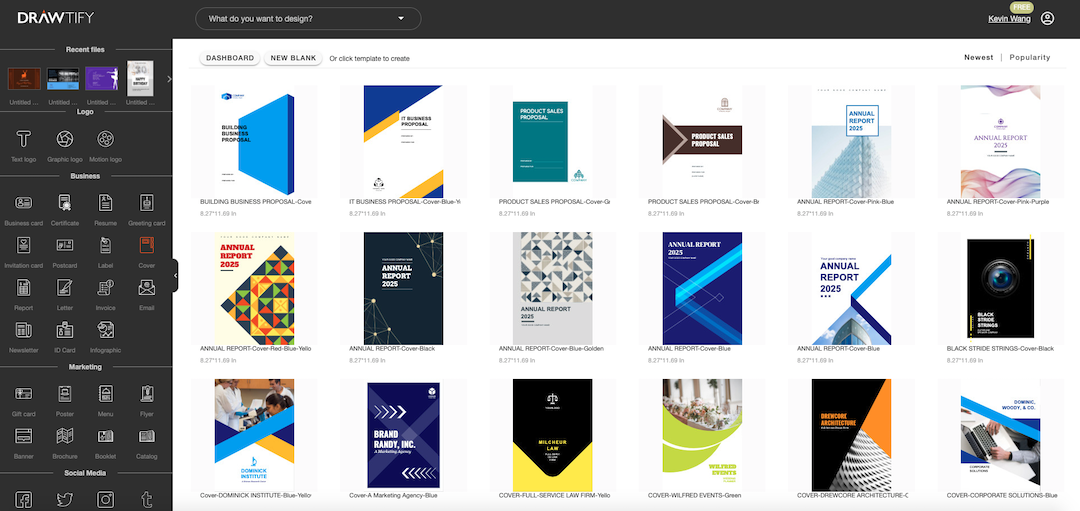Open the Text logo category

(x=23, y=138)
